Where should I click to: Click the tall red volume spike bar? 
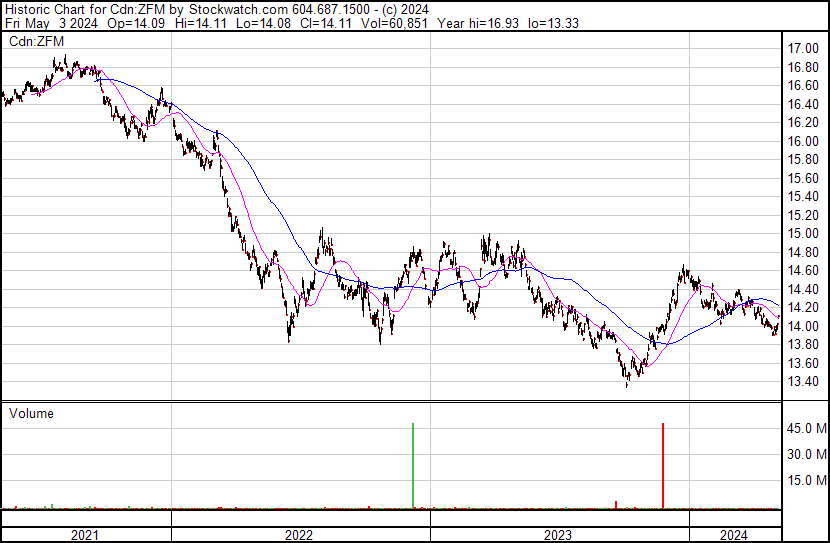663,466
